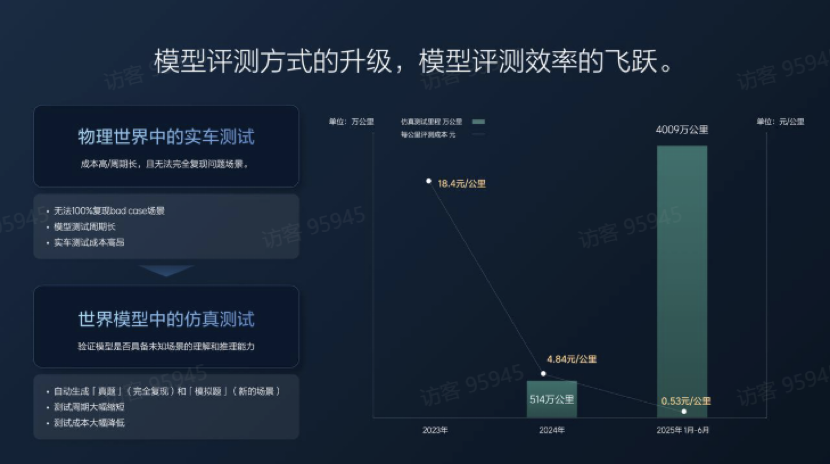Viewport: 830px width, 464px height.
Task: Click bullet '测试周期大幅缩短'
Action: pyautogui.click(x=89, y=407)
